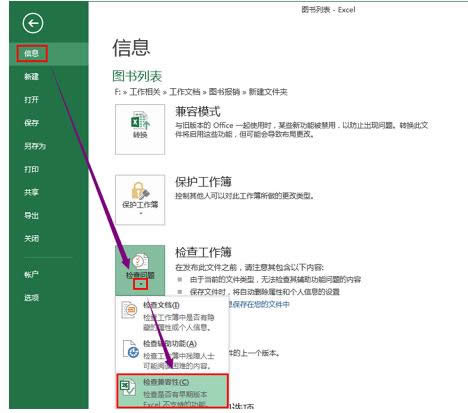Choose 另存为 in the sidebar
This screenshot has height=413, width=468.
(49, 146)
